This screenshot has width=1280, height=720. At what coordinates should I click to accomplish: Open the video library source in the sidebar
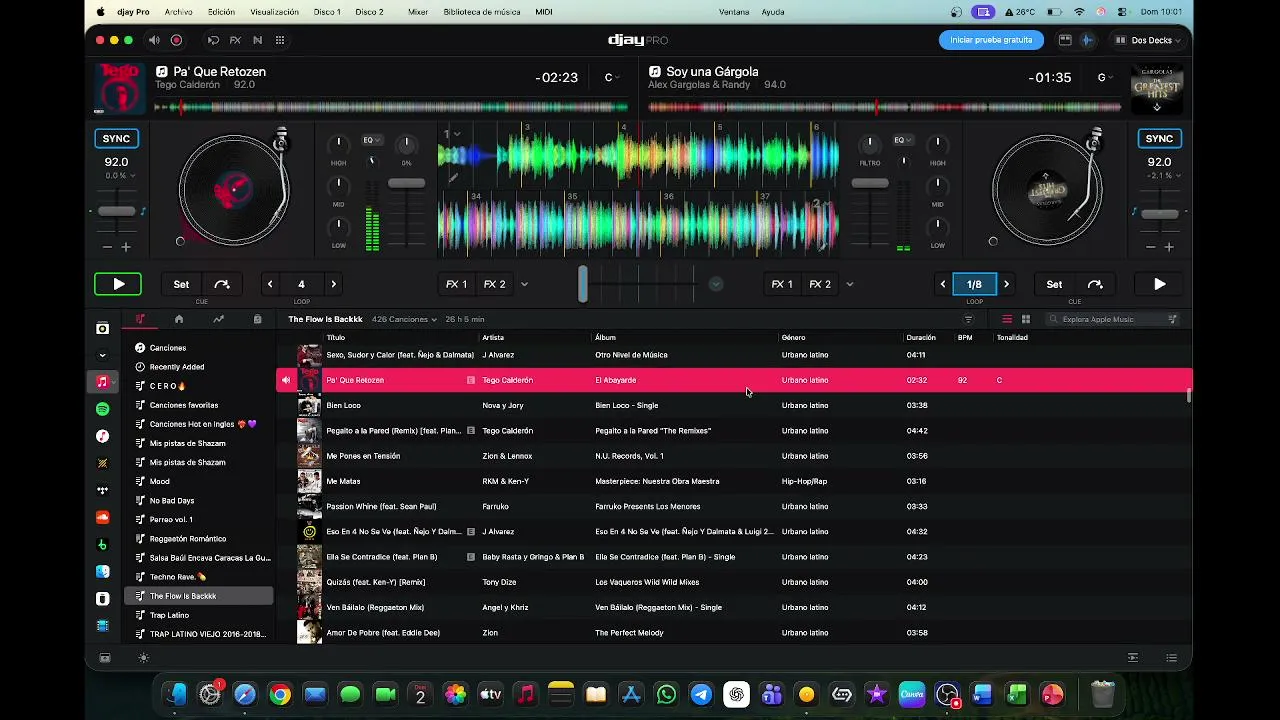[102, 626]
